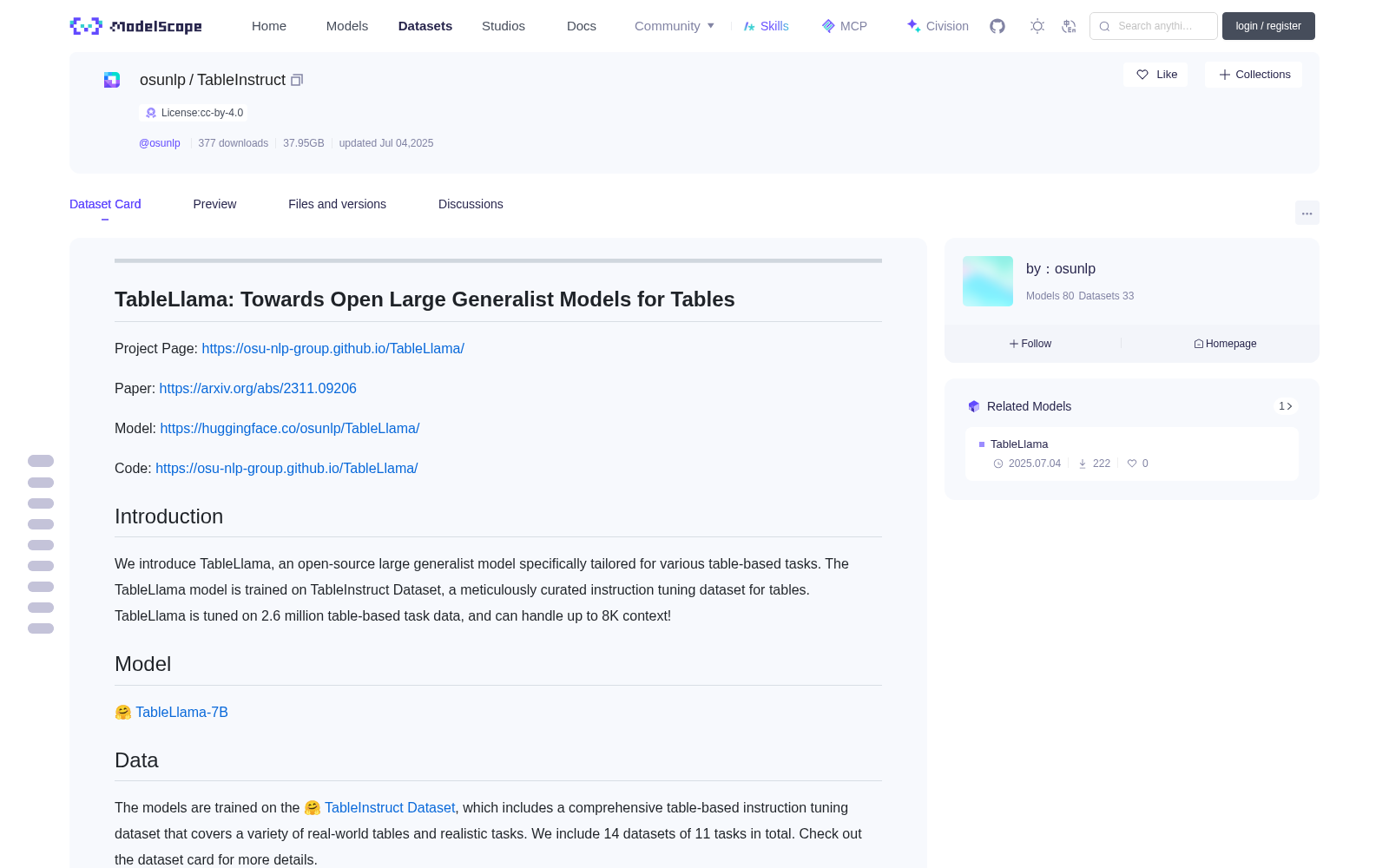Click the Related Models cube icon
The width and height of the screenshot is (1389, 868).
pyautogui.click(x=974, y=406)
